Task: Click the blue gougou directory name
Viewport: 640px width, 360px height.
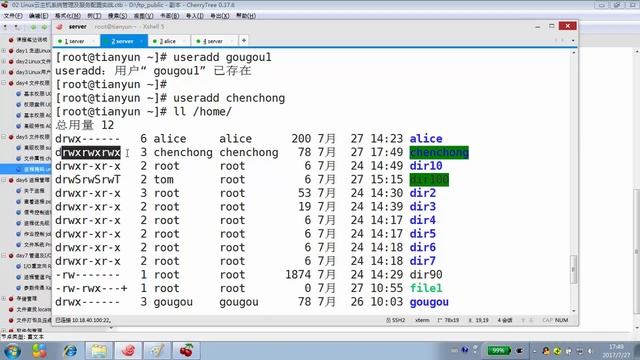Action: (x=429, y=302)
